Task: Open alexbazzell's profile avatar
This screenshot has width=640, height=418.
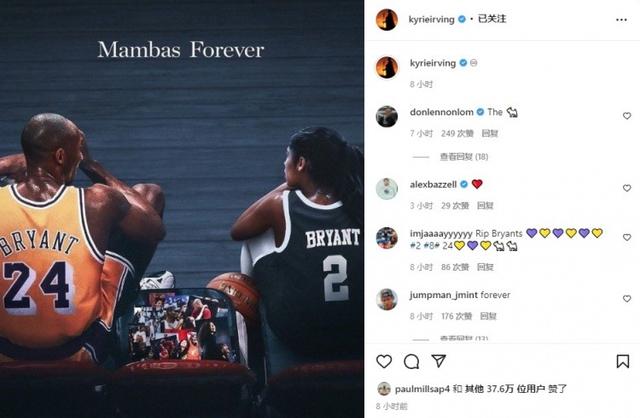Action: (387, 189)
